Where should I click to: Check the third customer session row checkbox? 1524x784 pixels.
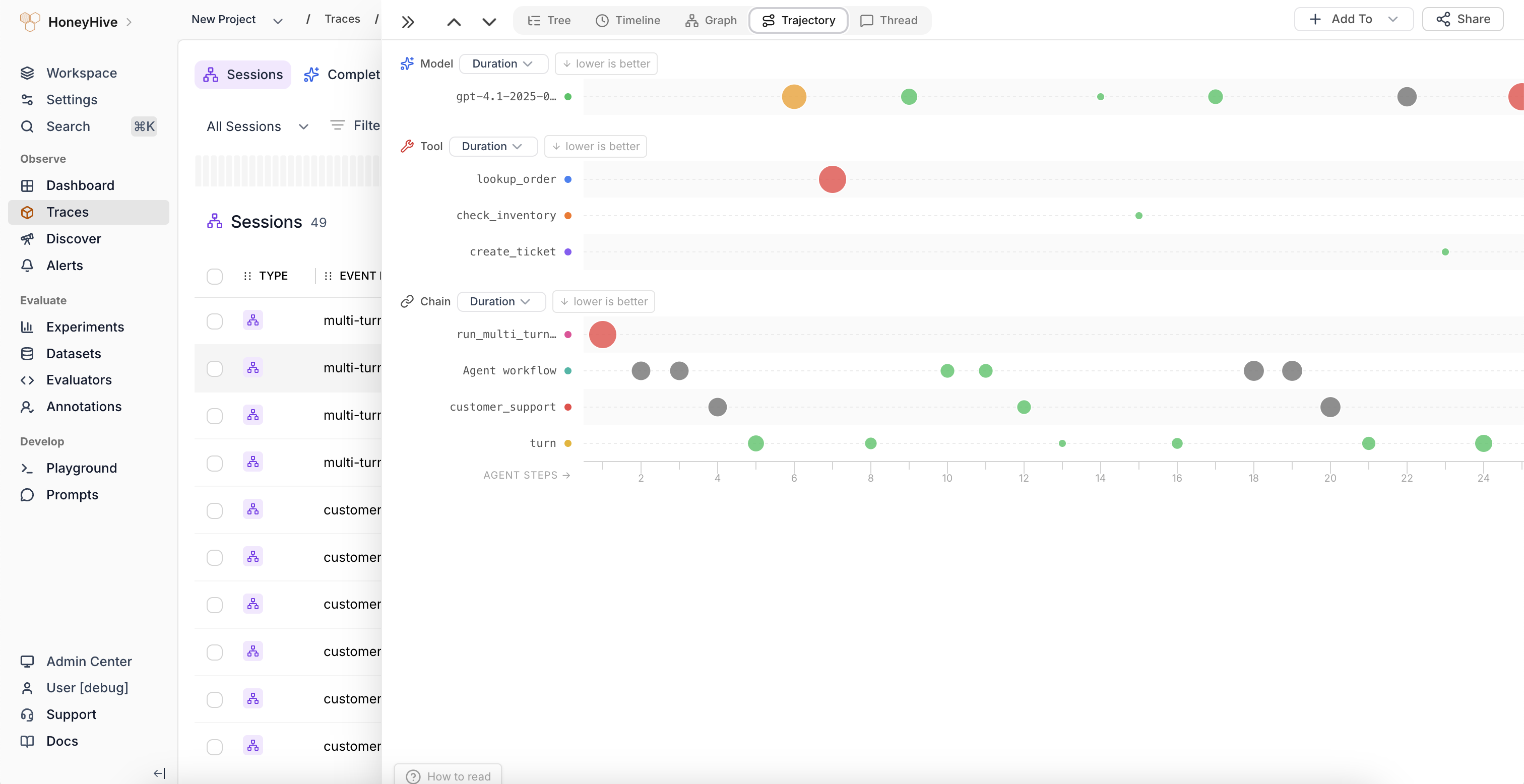(215, 605)
